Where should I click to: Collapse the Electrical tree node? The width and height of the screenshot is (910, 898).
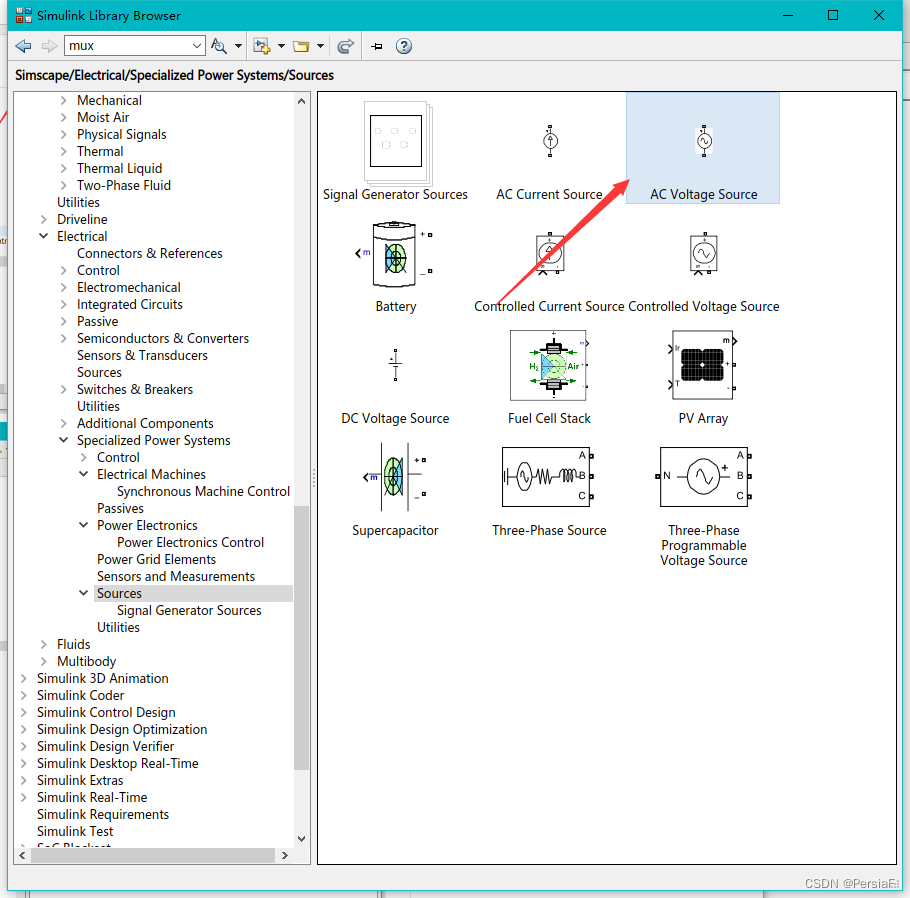pyautogui.click(x=44, y=236)
